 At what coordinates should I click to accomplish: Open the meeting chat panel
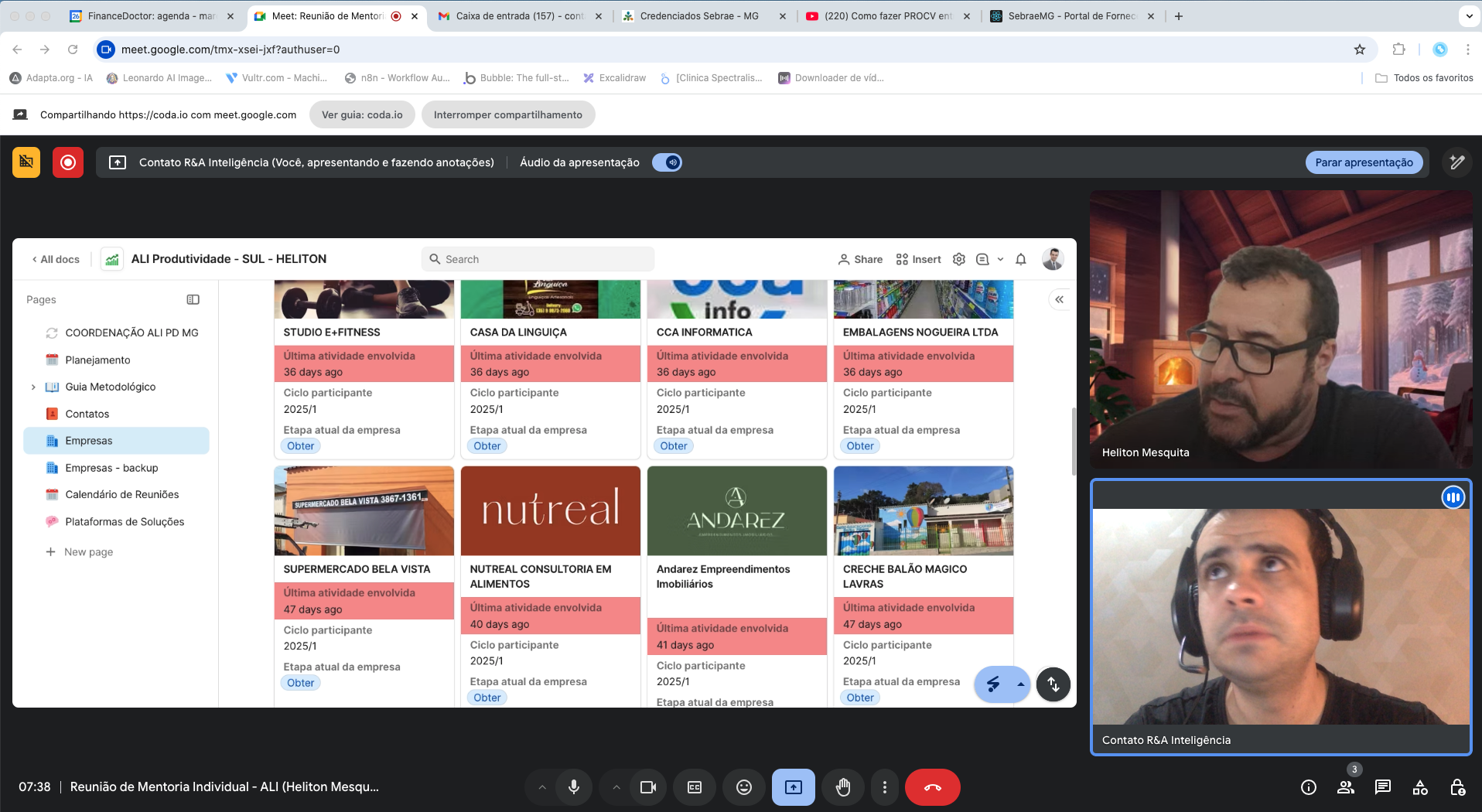pyautogui.click(x=1382, y=787)
